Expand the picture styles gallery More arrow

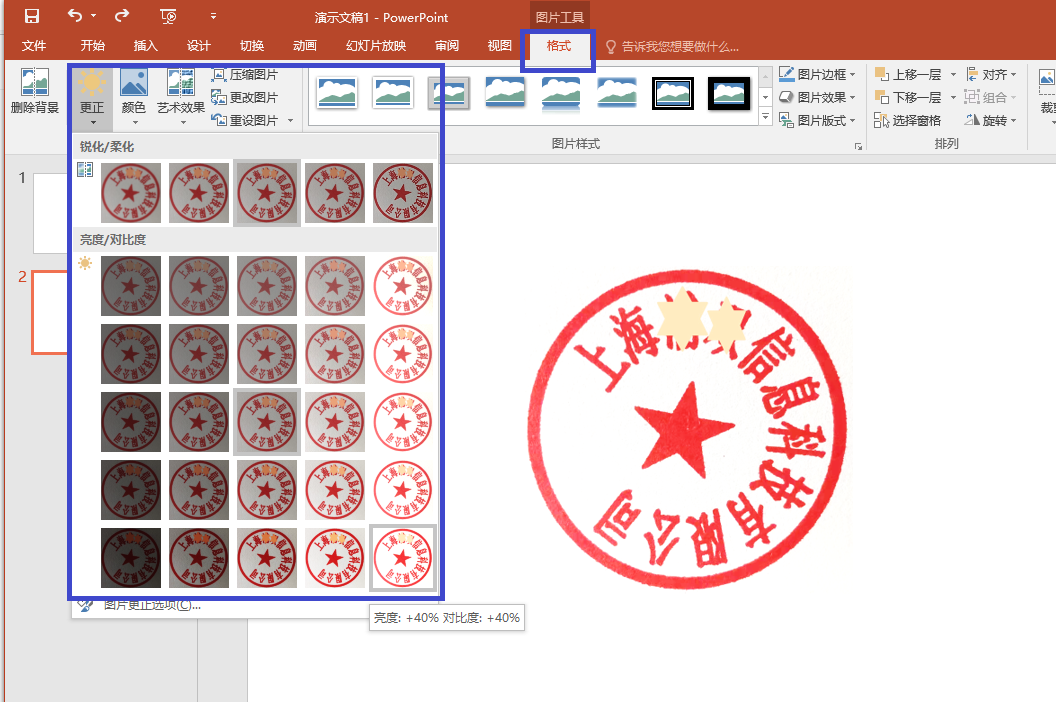pyautogui.click(x=765, y=117)
